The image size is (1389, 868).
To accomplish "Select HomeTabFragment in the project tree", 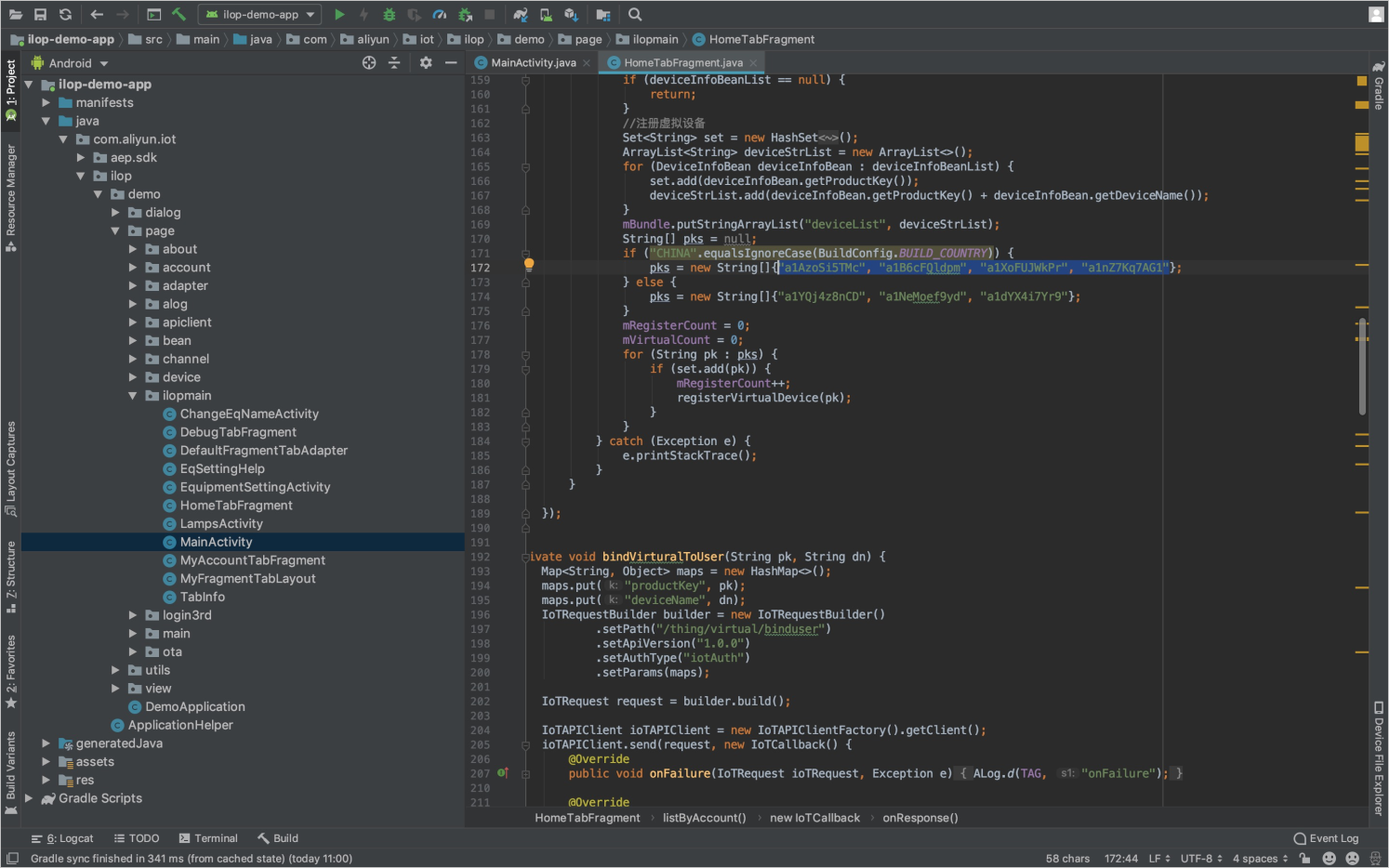I will 236,506.
